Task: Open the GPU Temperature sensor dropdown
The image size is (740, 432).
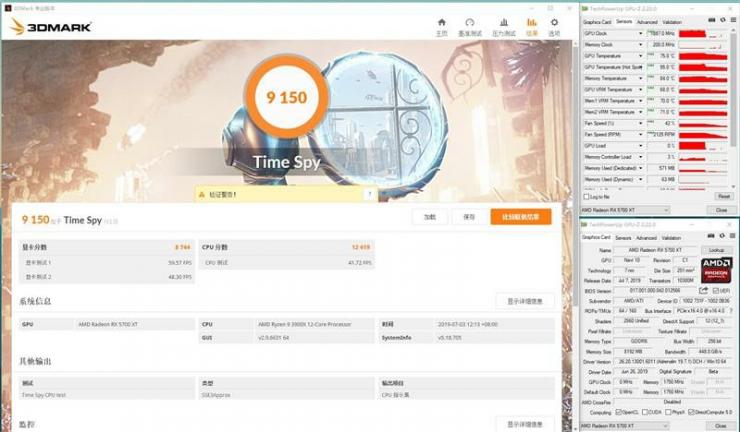Action: [x=640, y=56]
